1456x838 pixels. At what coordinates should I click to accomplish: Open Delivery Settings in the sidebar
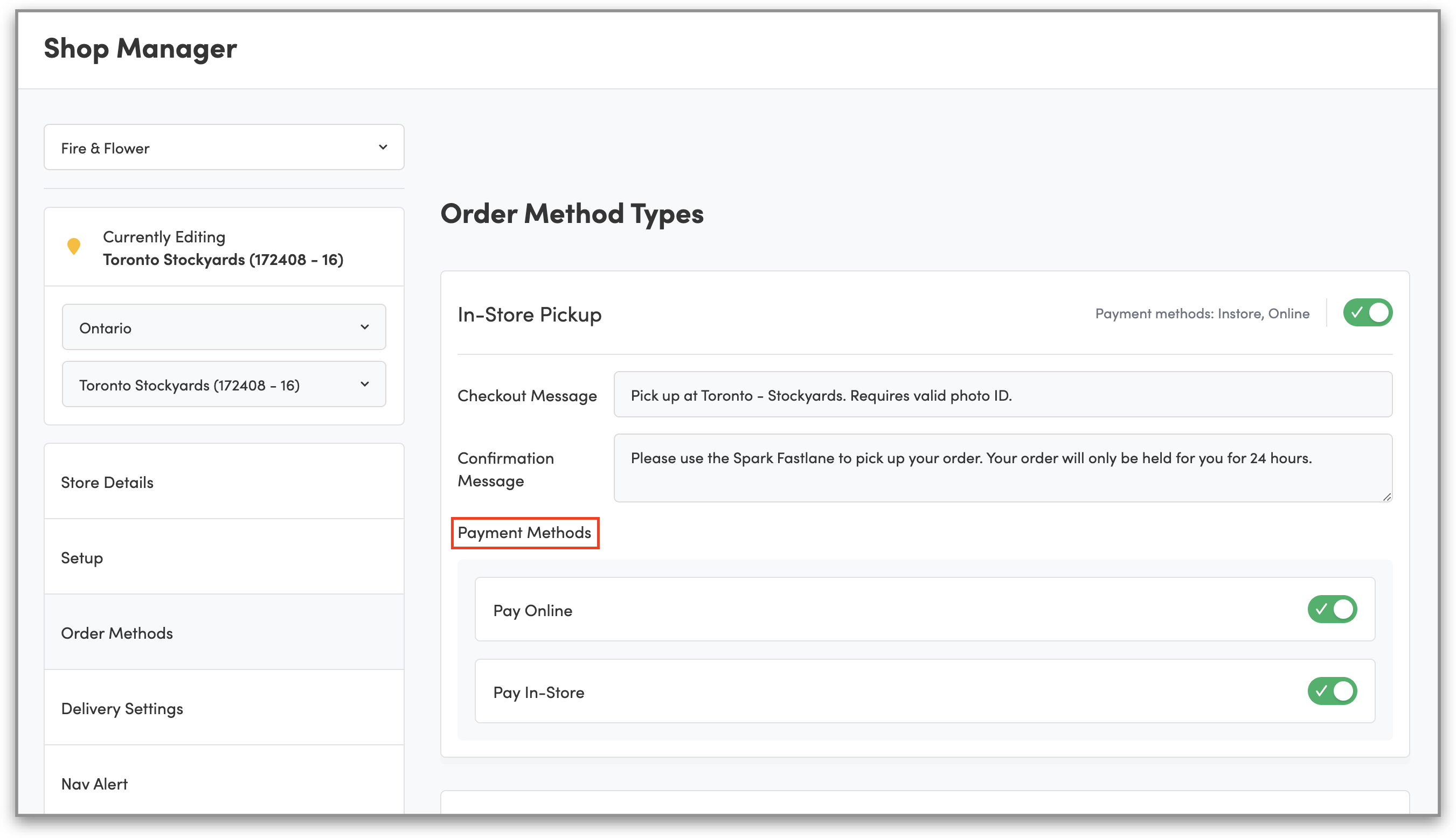122,709
